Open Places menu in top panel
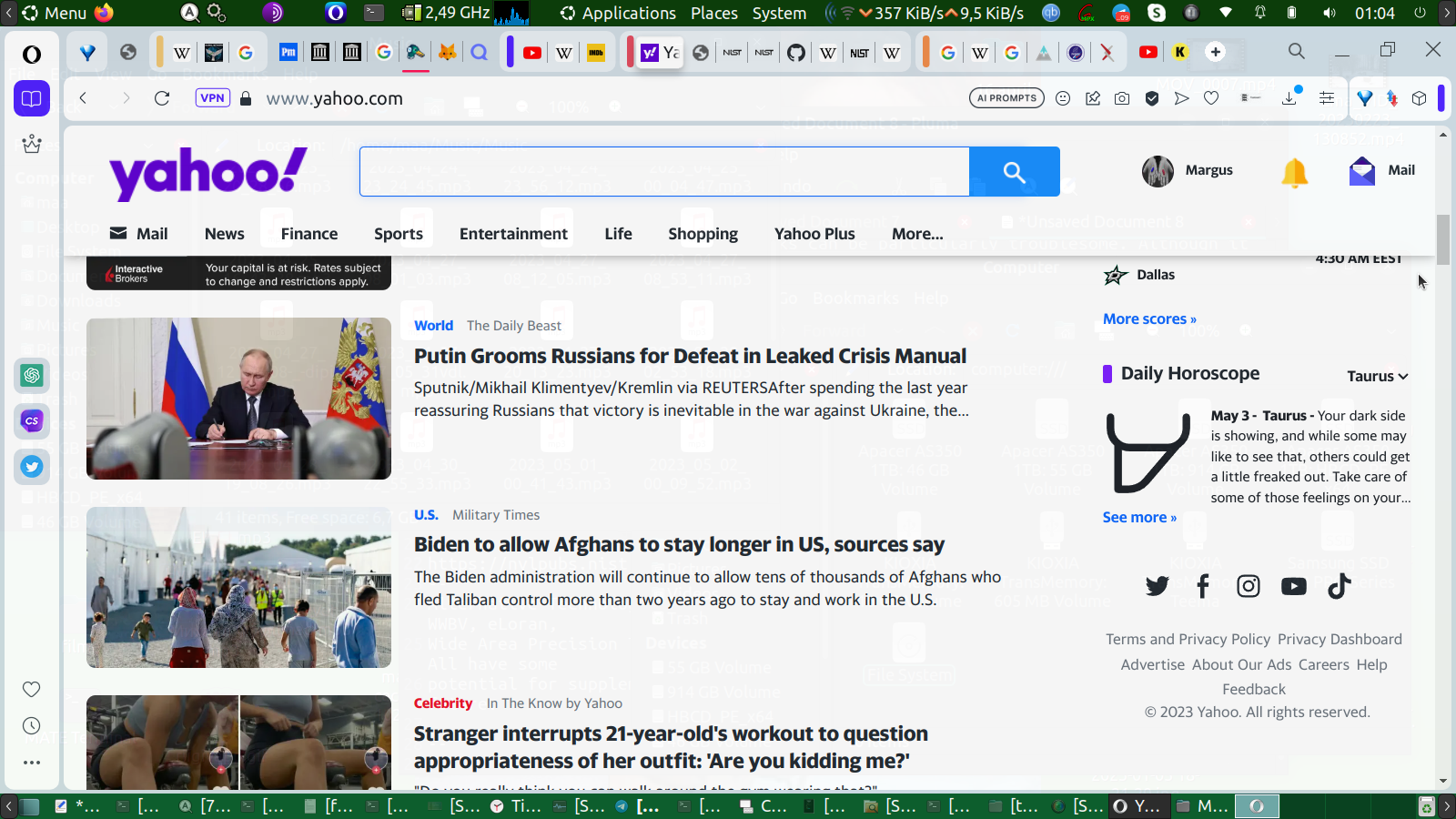Image resolution: width=1456 pixels, height=819 pixels. click(x=714, y=13)
